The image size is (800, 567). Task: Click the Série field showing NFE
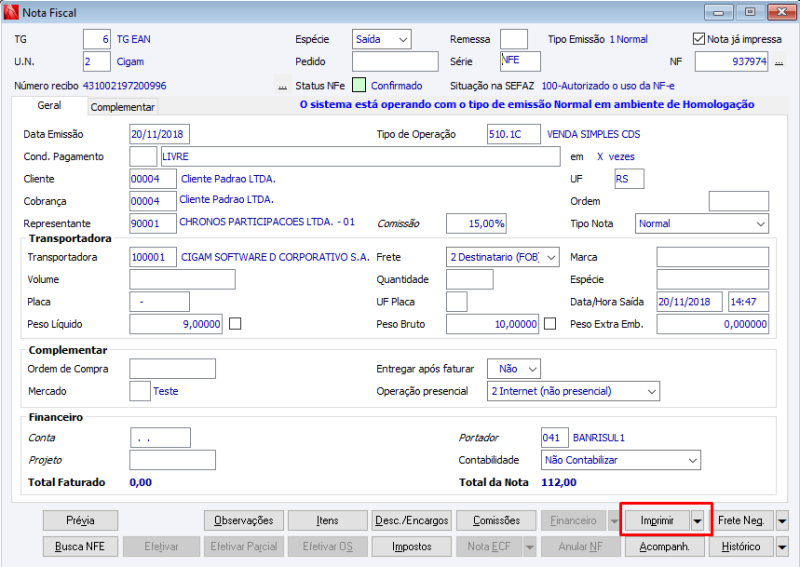click(520, 61)
